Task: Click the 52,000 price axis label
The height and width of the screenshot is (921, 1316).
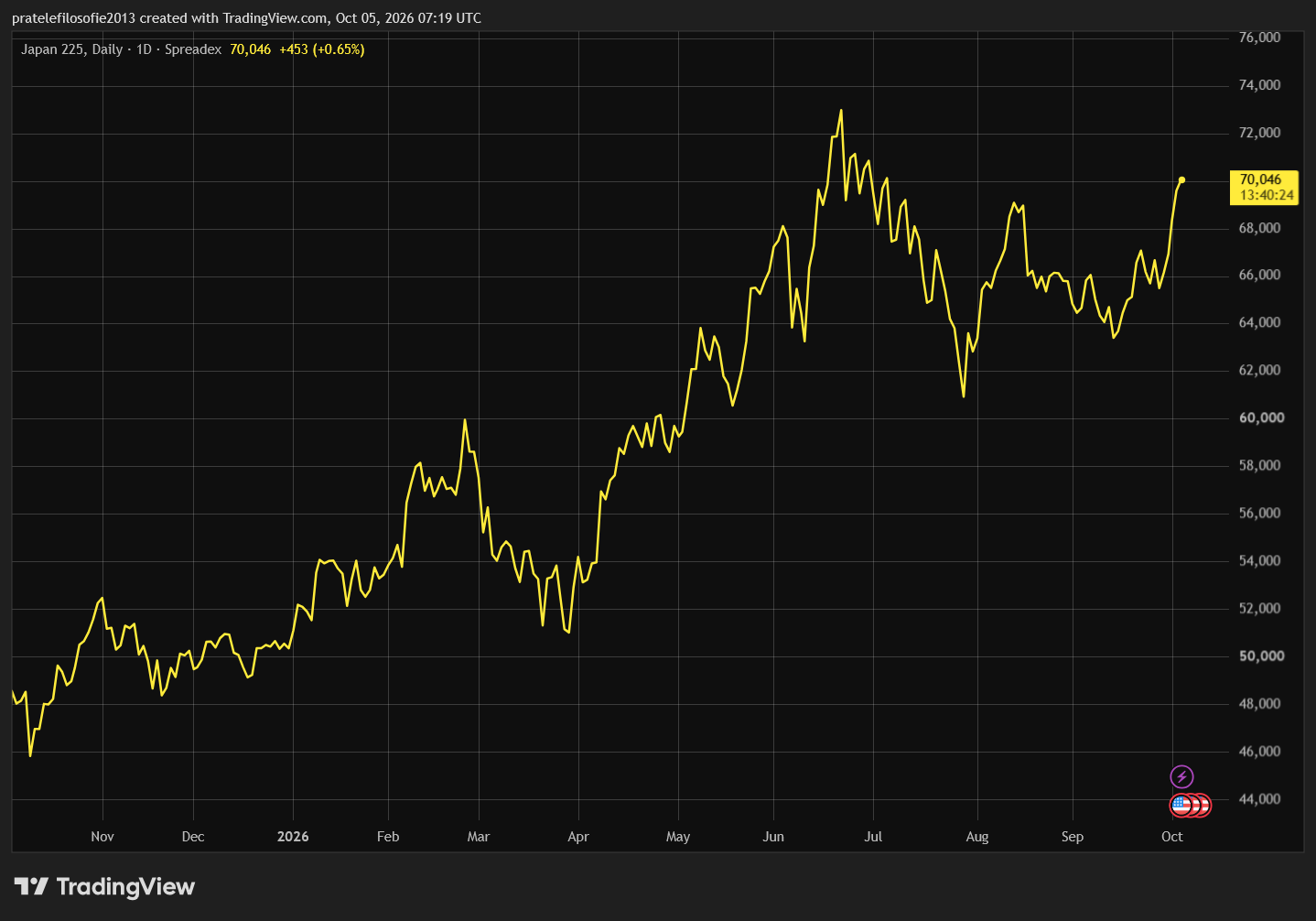Action: (x=1259, y=609)
